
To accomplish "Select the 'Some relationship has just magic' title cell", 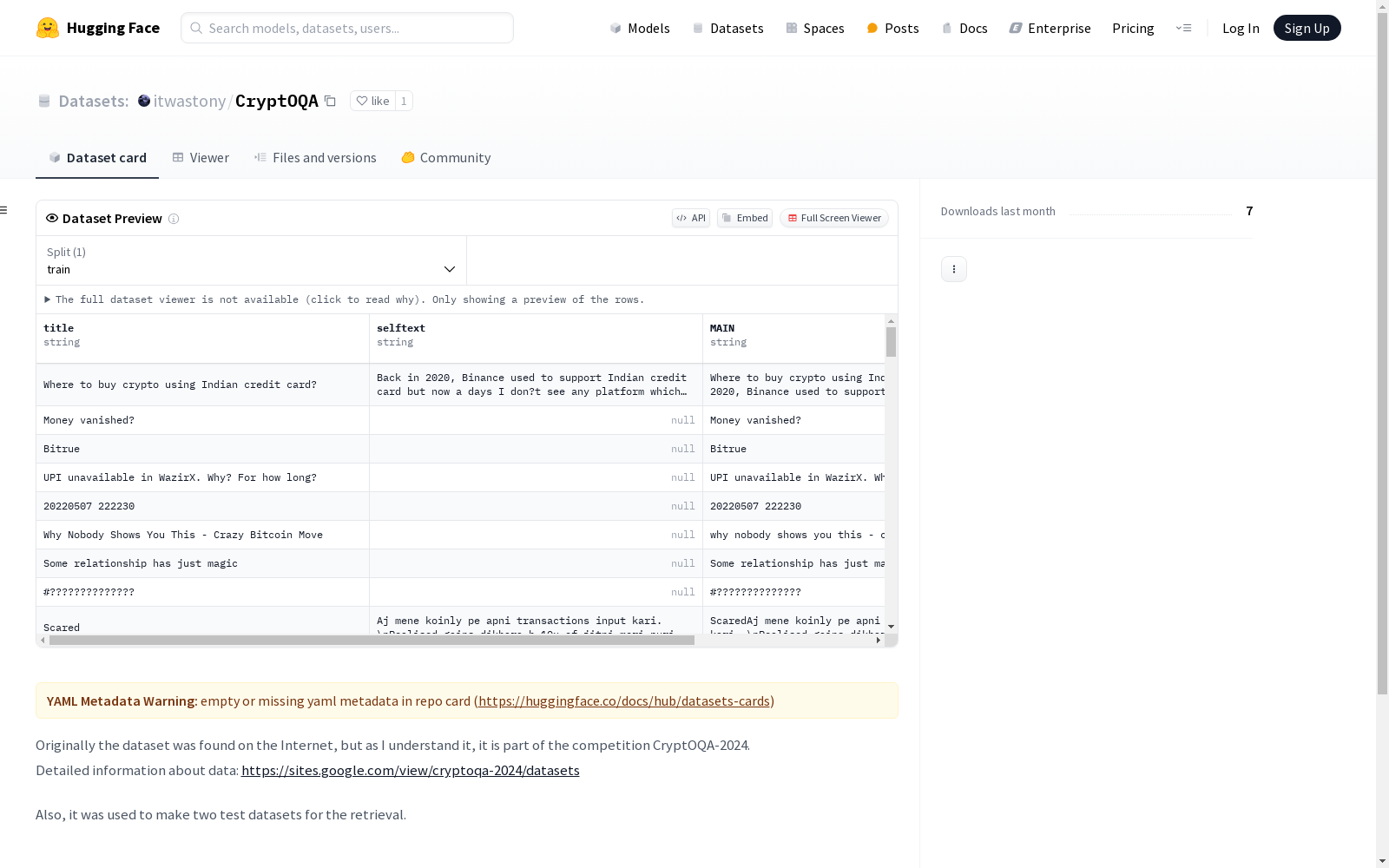I will click(x=203, y=563).
